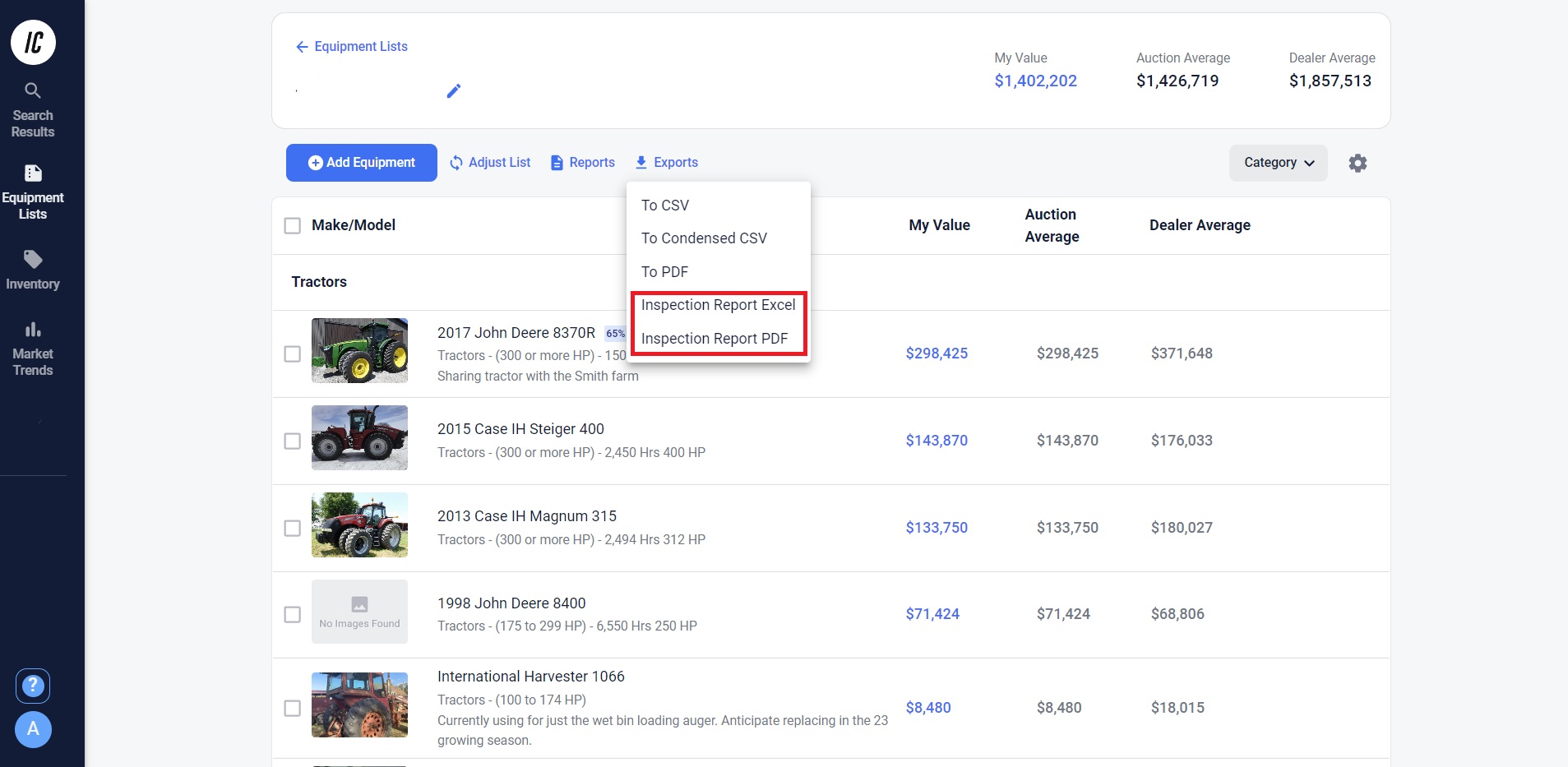The width and height of the screenshot is (1568, 767).
Task: Open the John Deere 8370R thumbnail
Action: pyautogui.click(x=359, y=350)
